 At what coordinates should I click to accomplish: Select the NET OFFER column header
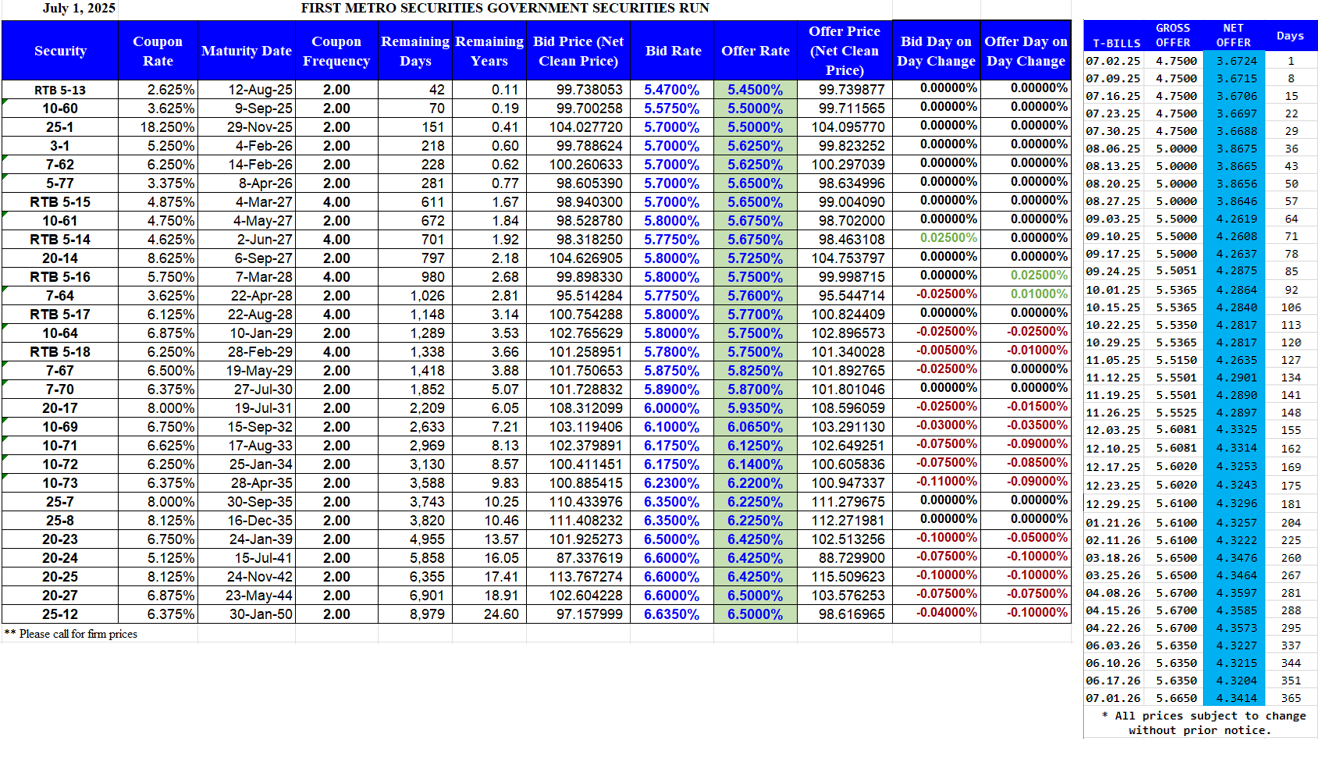[x=1232, y=35]
